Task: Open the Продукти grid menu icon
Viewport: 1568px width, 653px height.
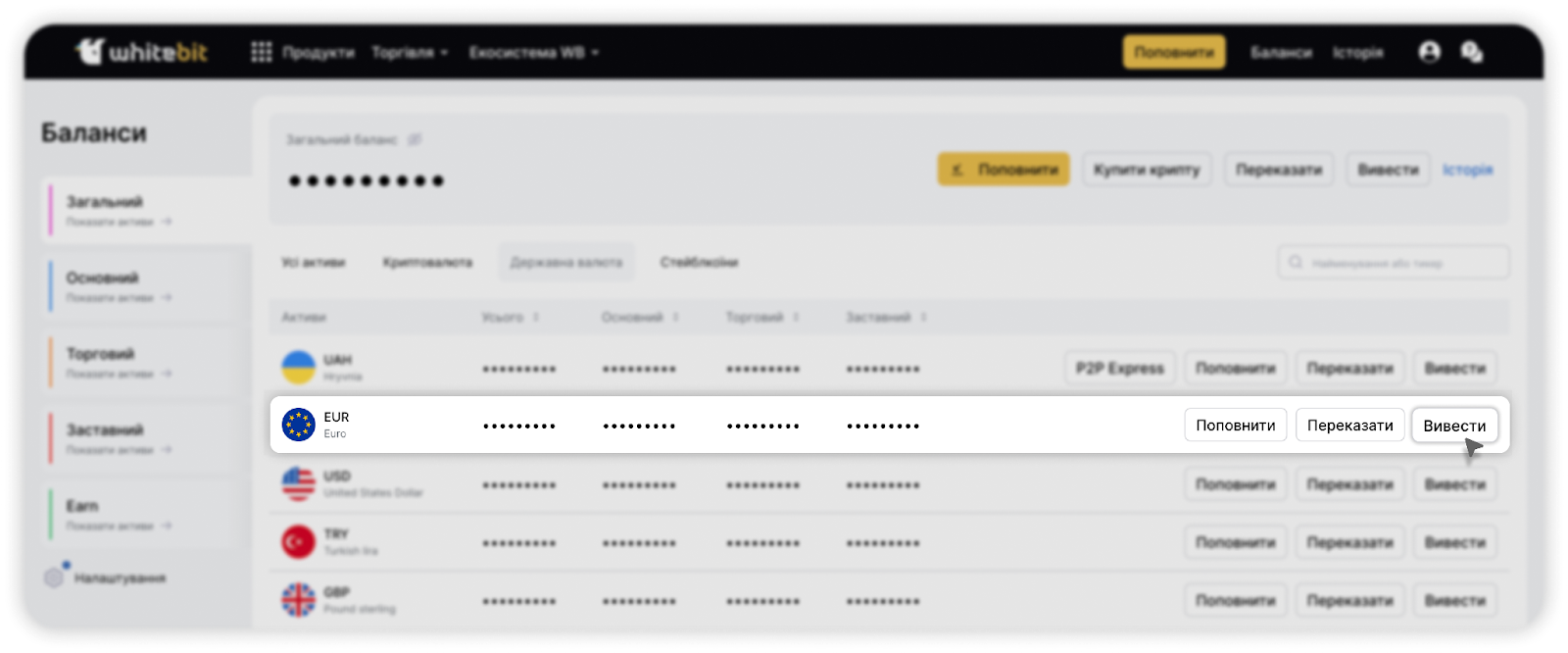Action: pos(261,52)
